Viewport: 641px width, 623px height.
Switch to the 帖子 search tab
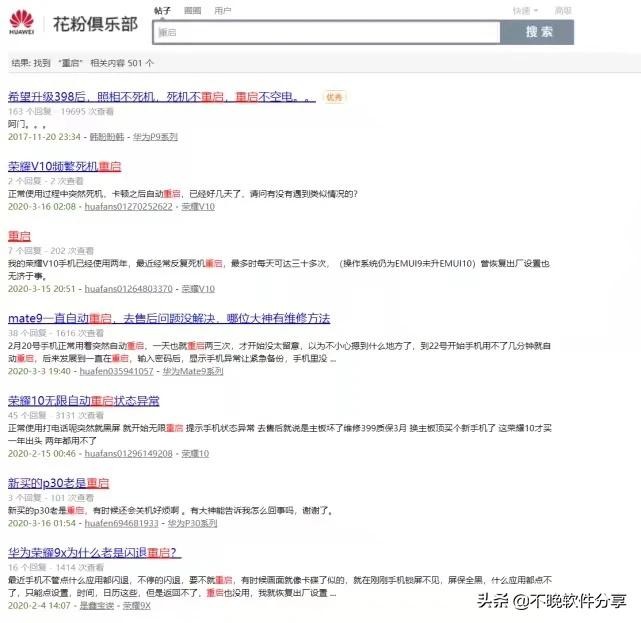162,10
